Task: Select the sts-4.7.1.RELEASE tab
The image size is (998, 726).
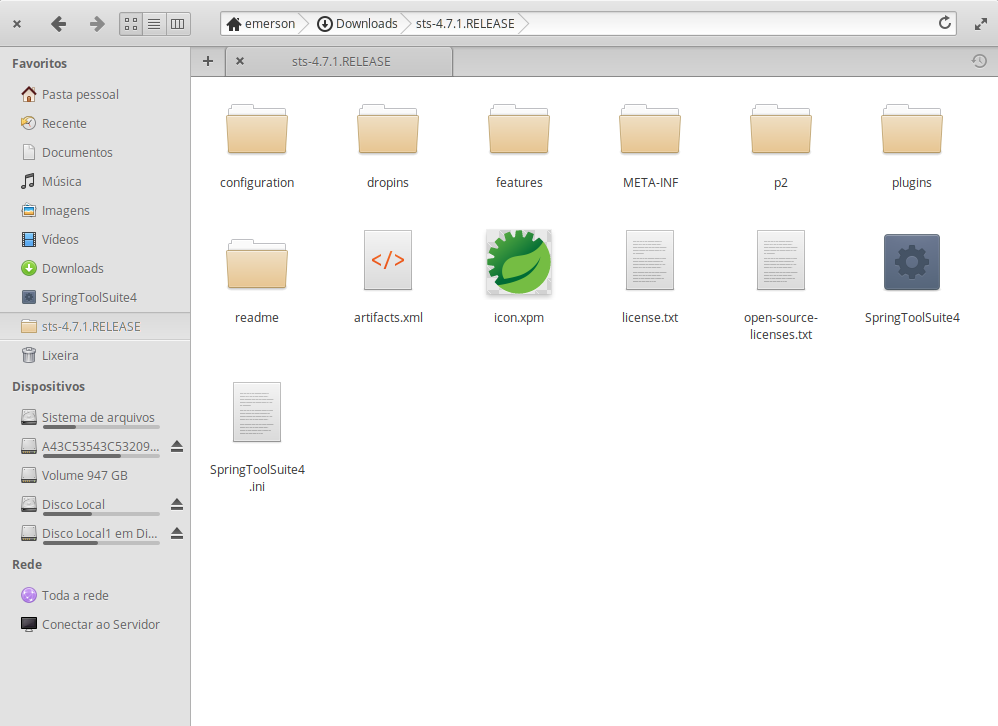Action: click(x=341, y=62)
